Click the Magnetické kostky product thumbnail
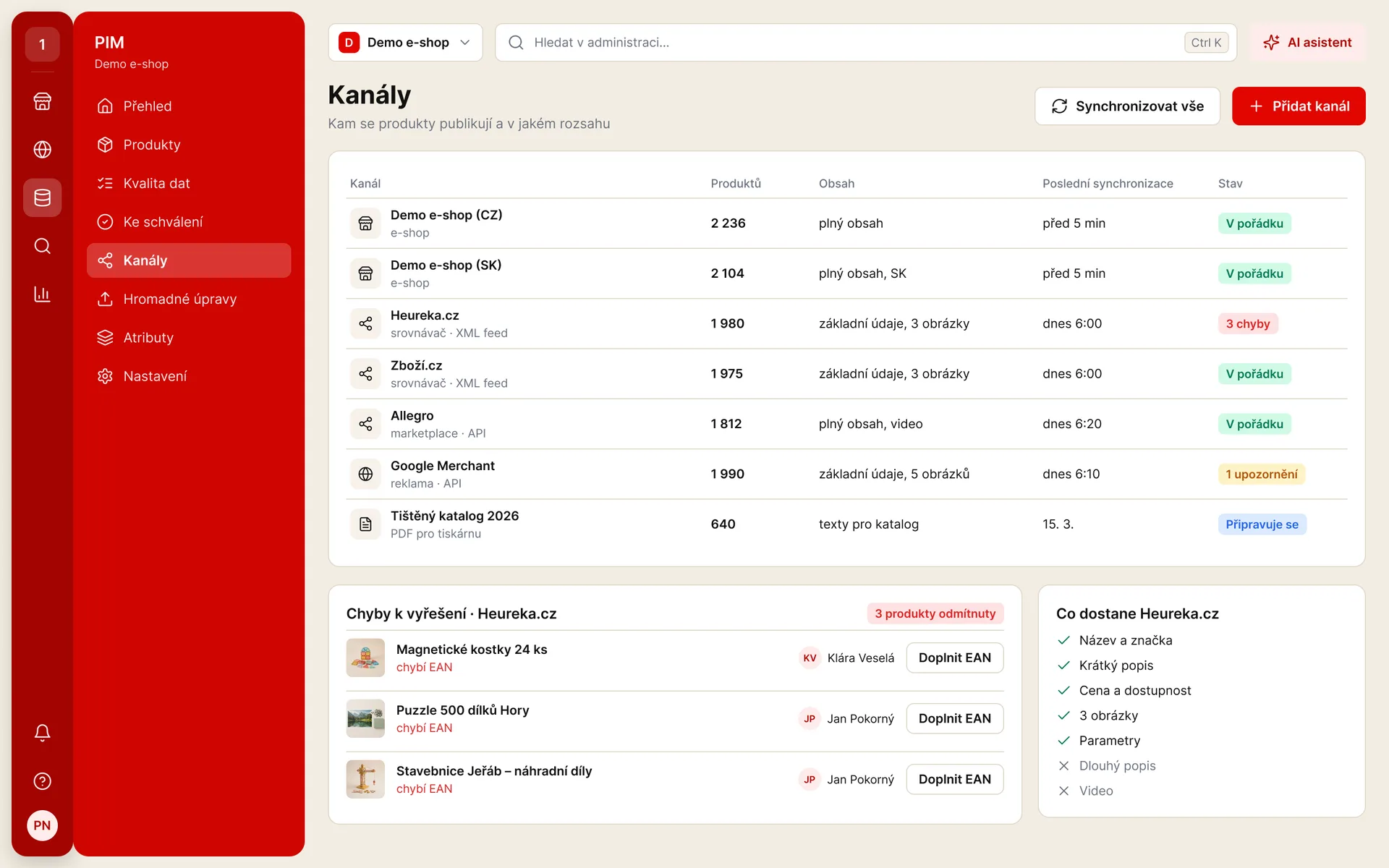Viewport: 1389px width, 868px height. (365, 658)
